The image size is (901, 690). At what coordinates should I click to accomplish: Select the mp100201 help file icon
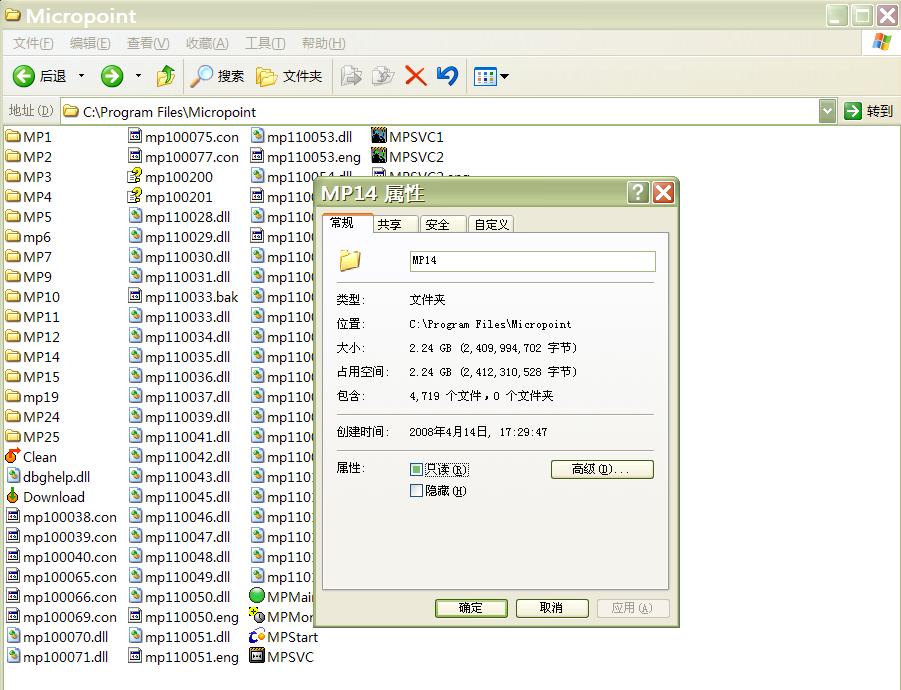[x=135, y=196]
